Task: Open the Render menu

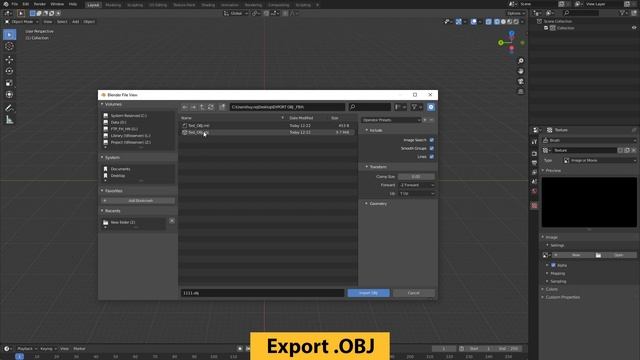Action: click(40, 4)
